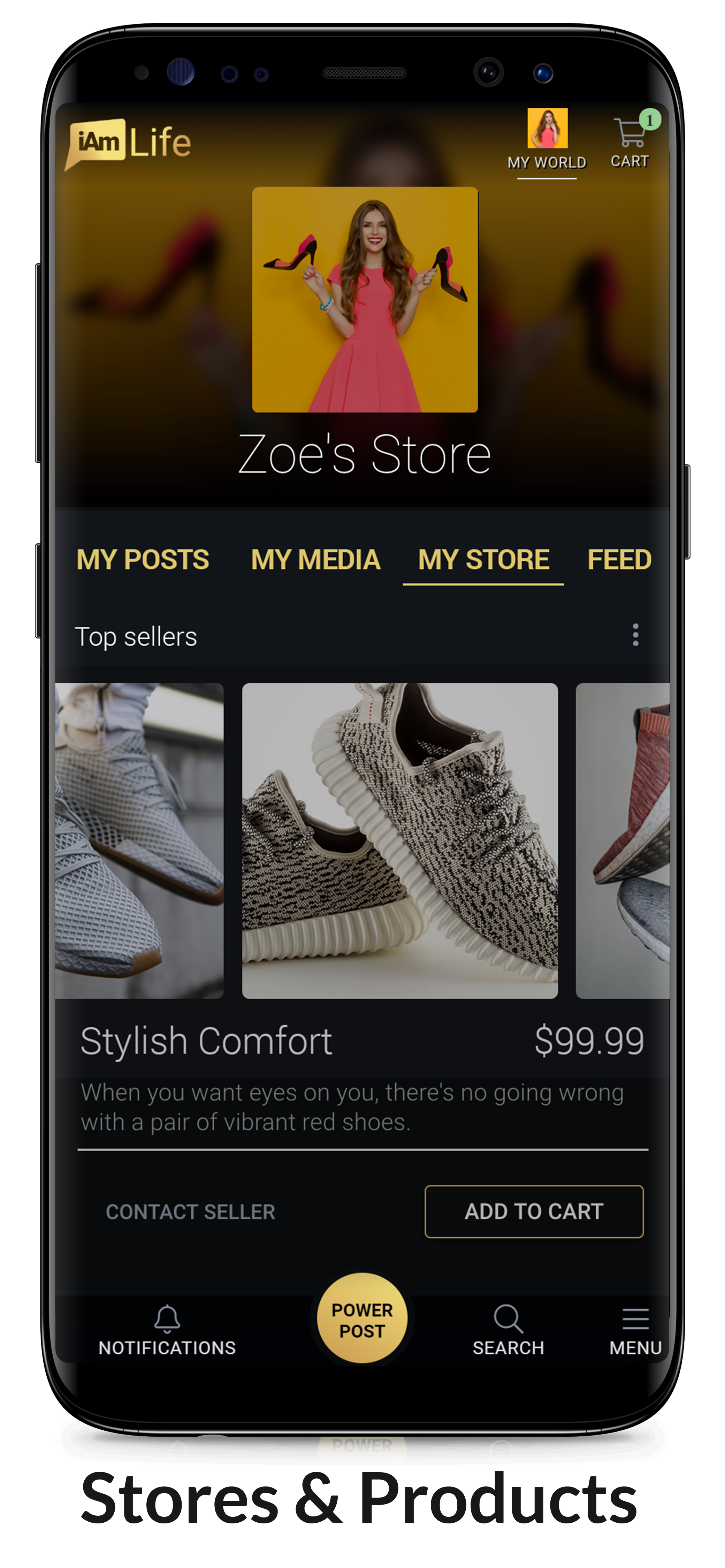725x1568 pixels.
Task: Select the grey mesh sneaker thumbnail
Action: point(139,840)
